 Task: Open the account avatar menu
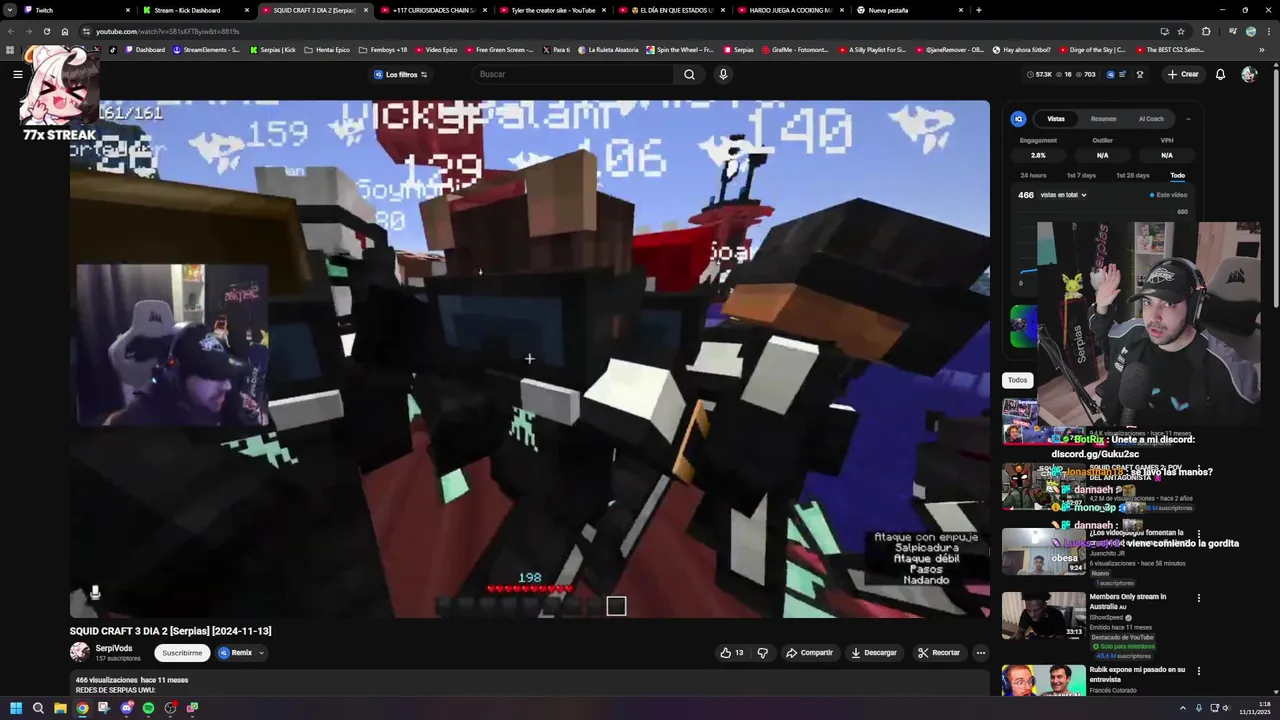click(1248, 74)
